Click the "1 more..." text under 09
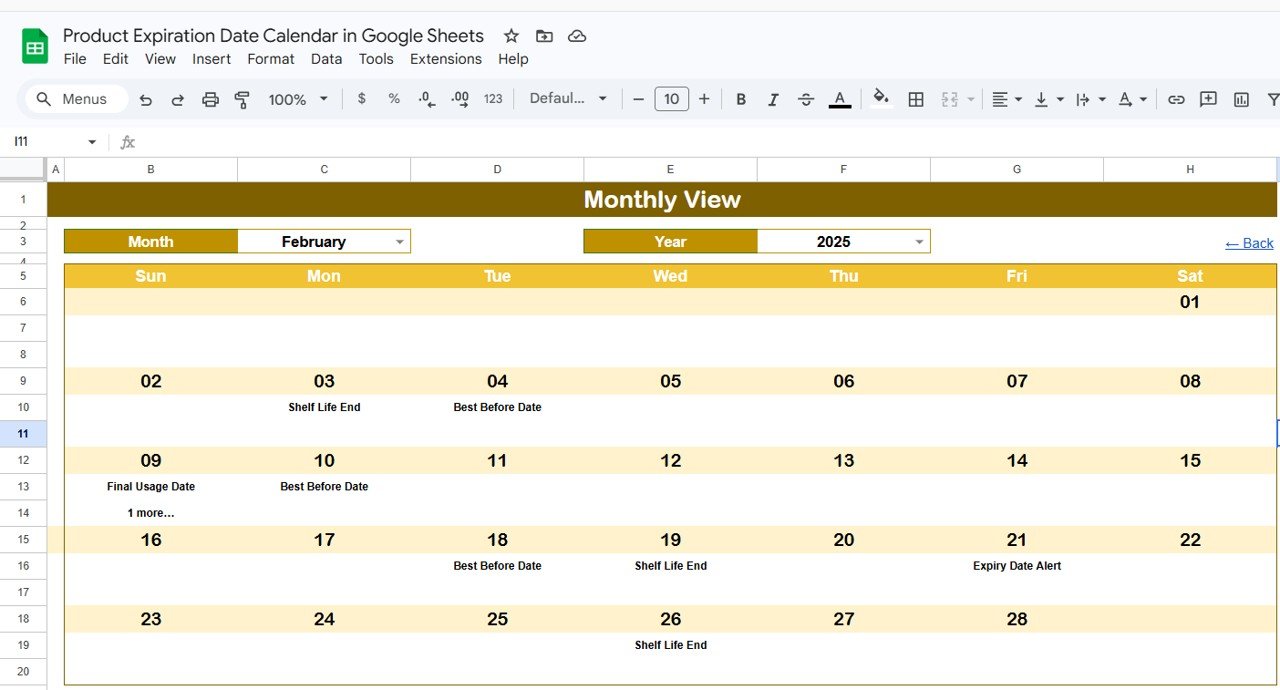The image size is (1280, 690). click(151, 513)
